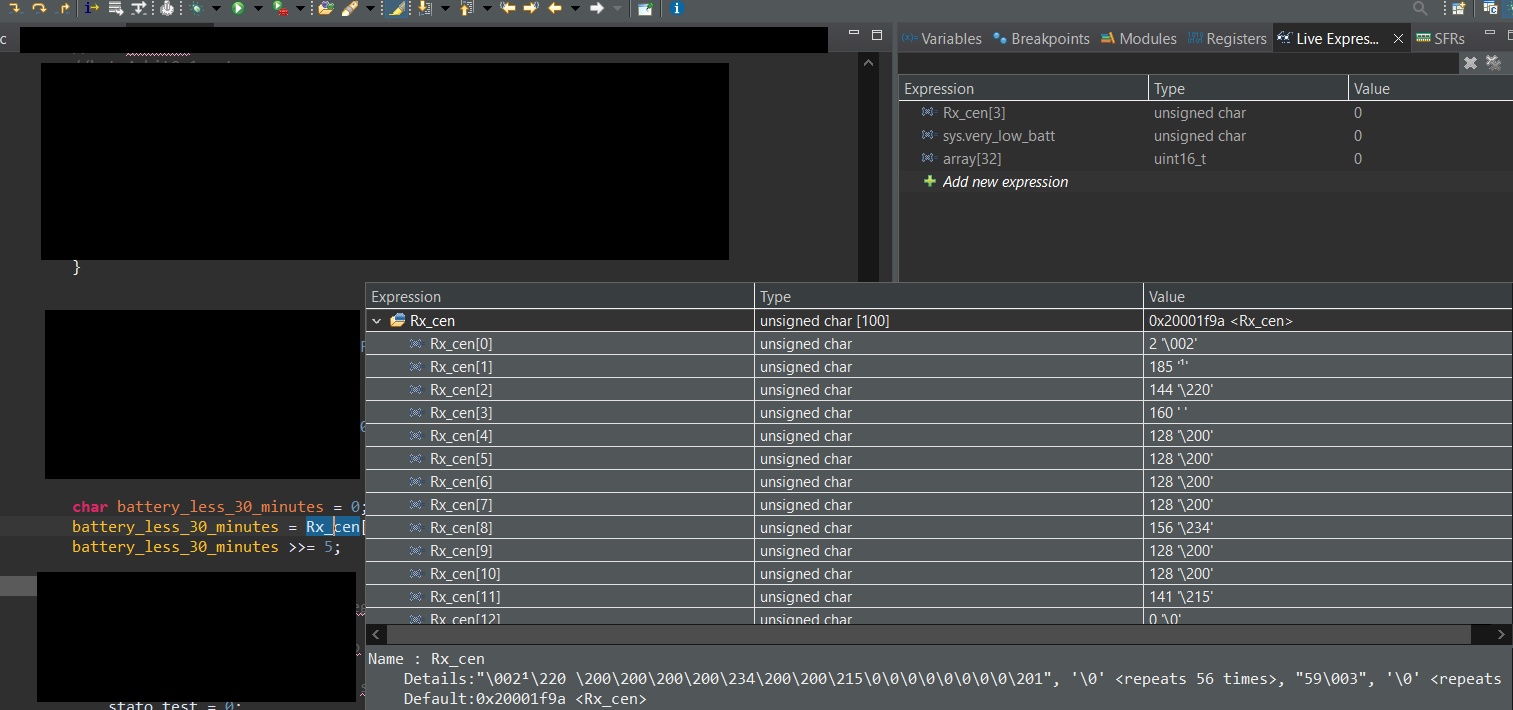Screen dimensions: 1513x710
Task: Open the dropdown beside the Run button
Action: point(257,9)
